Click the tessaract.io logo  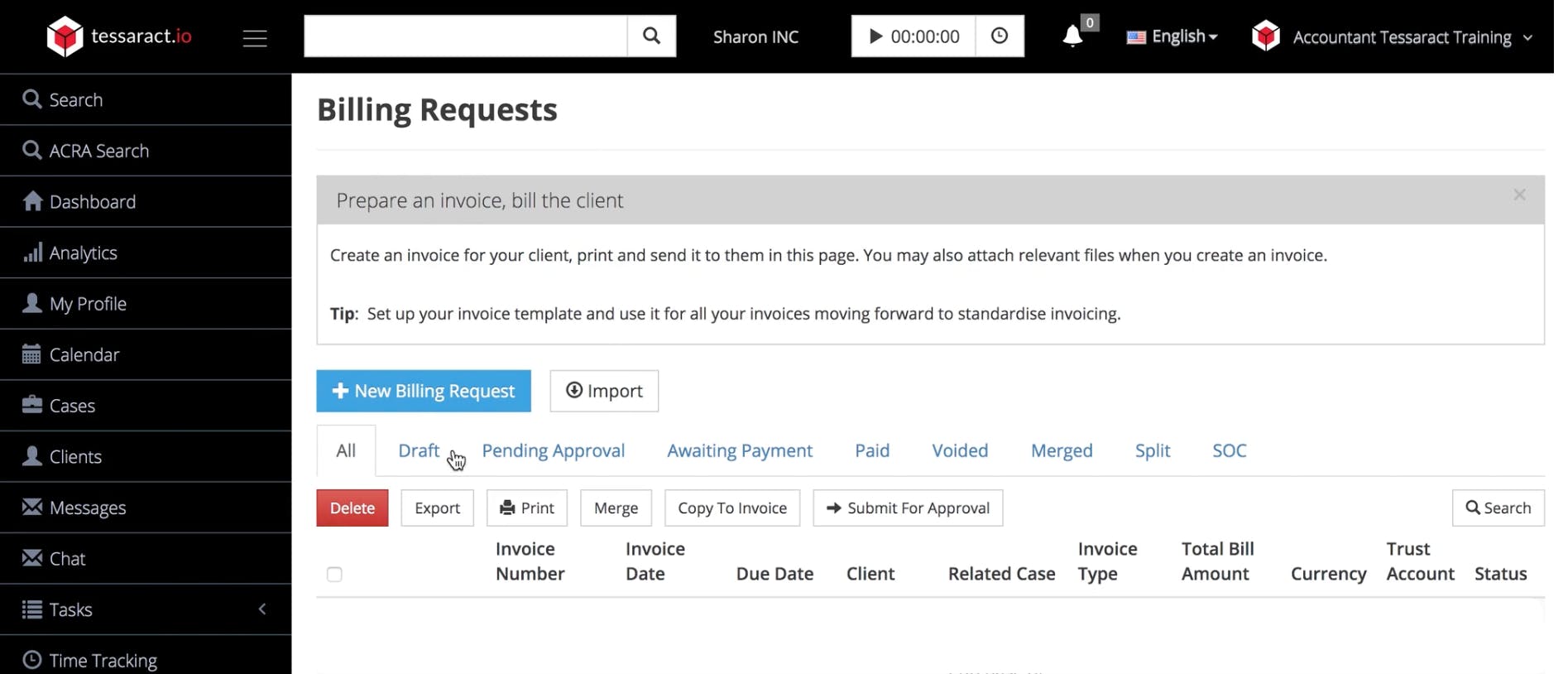click(x=119, y=36)
